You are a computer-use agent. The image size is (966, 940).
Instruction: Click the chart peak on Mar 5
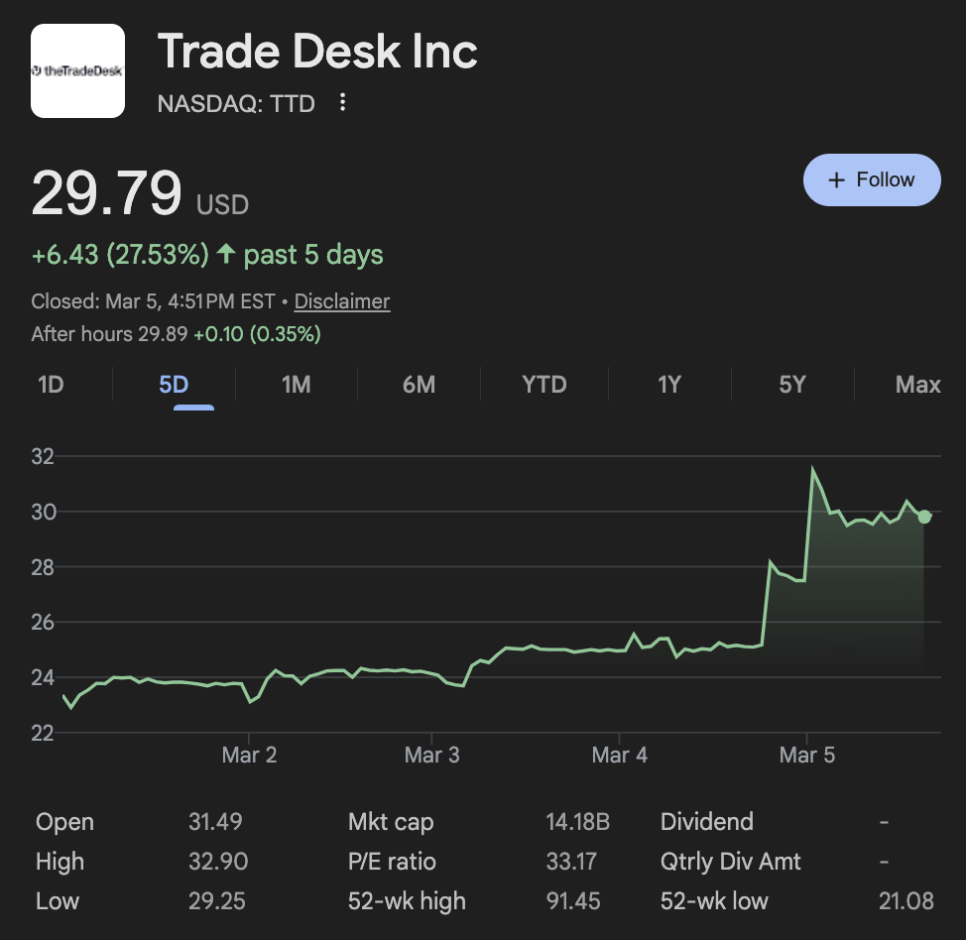point(812,468)
